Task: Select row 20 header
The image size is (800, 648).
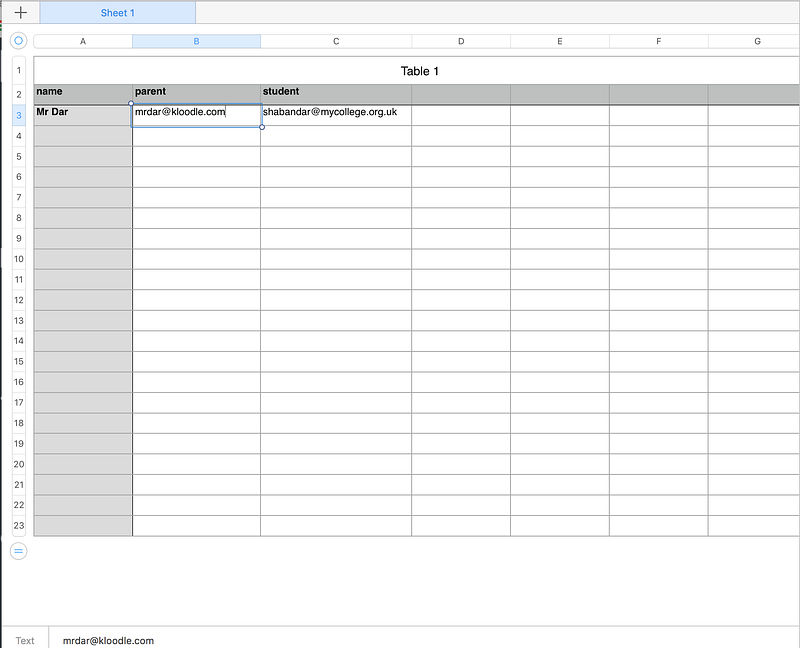Action: tap(19, 464)
